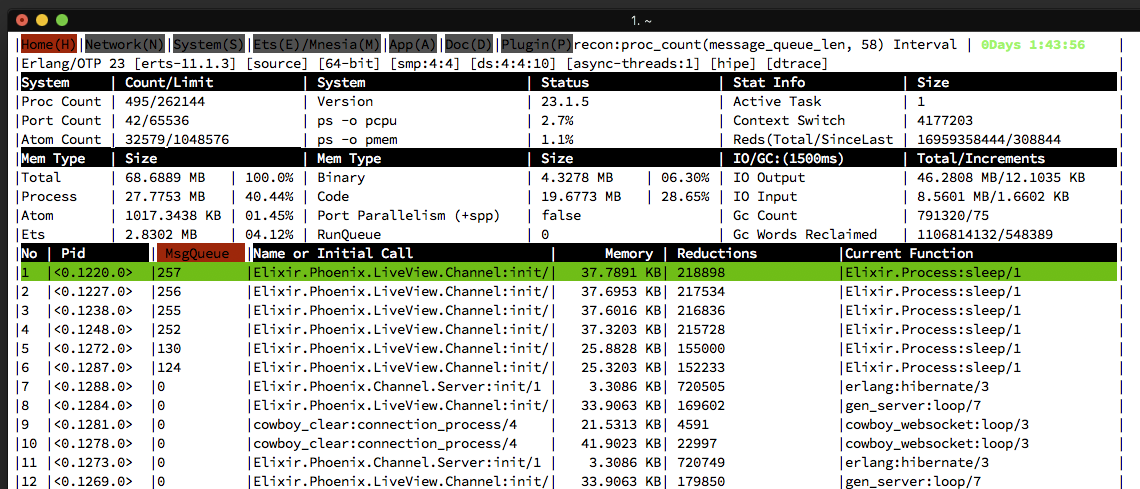The height and width of the screenshot is (489, 1140).
Task: Open the Plugin(P) tab
Action: point(537,44)
